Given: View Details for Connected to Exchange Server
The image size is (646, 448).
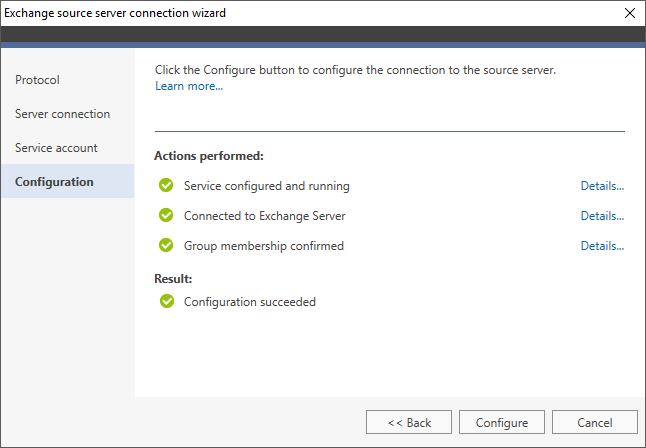Looking at the screenshot, I should pos(602,216).
